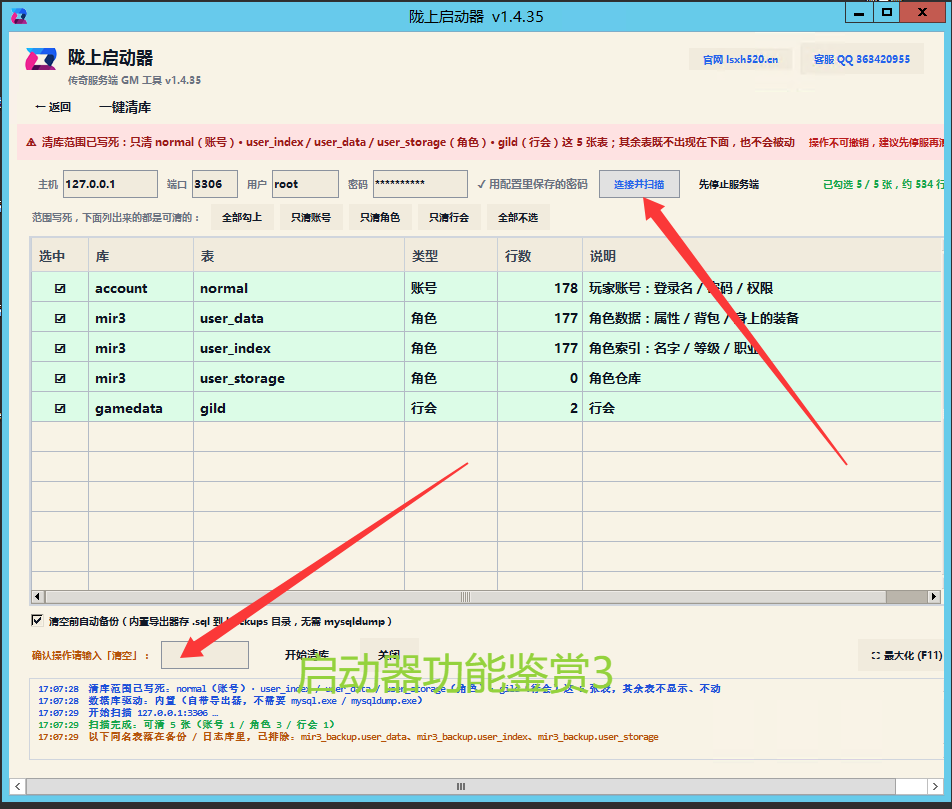The height and width of the screenshot is (809, 952).
Task: Click log line 扫描完成 可清 5 张
Action: tap(186, 725)
